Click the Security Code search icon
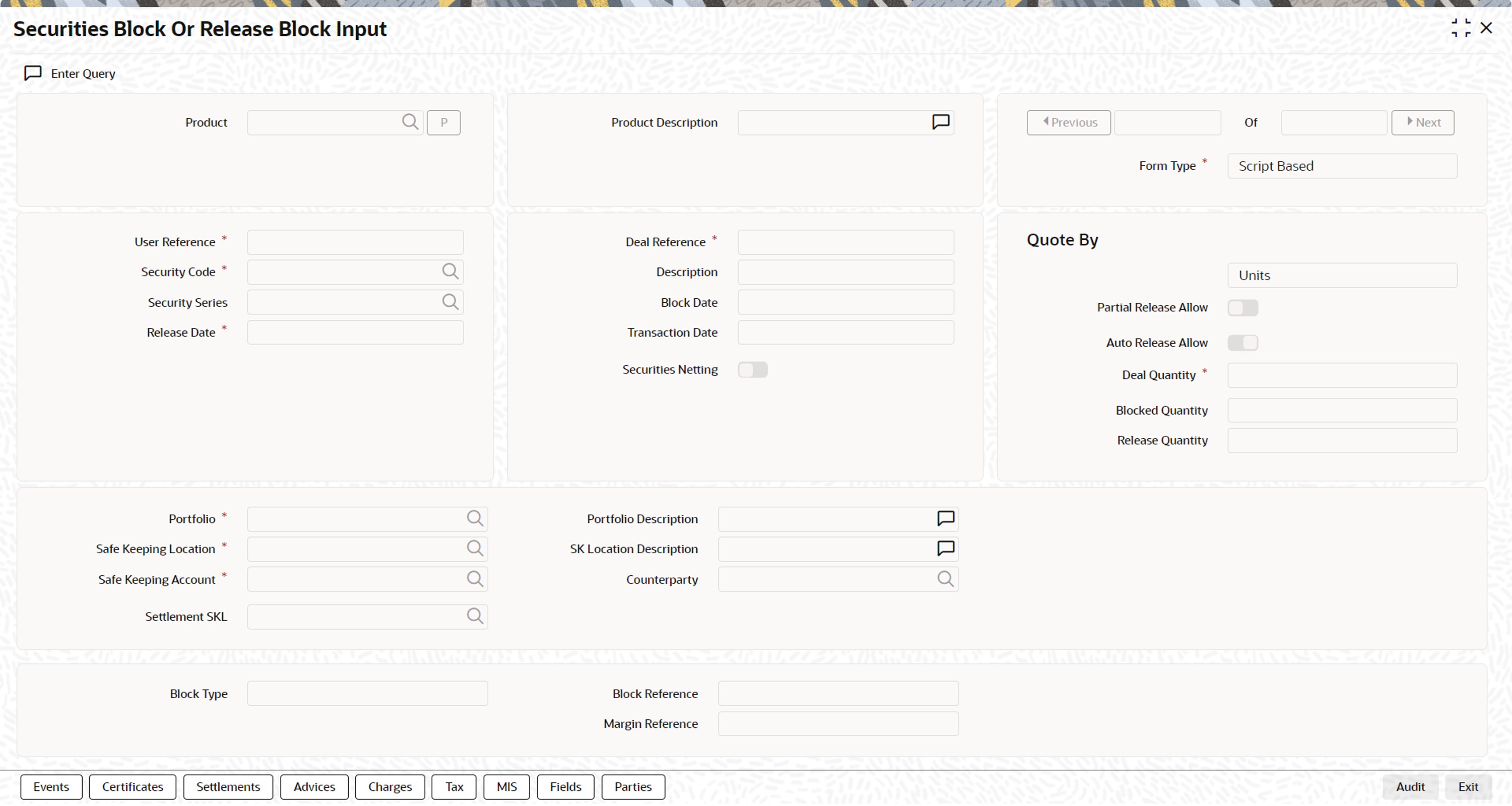 coord(449,271)
